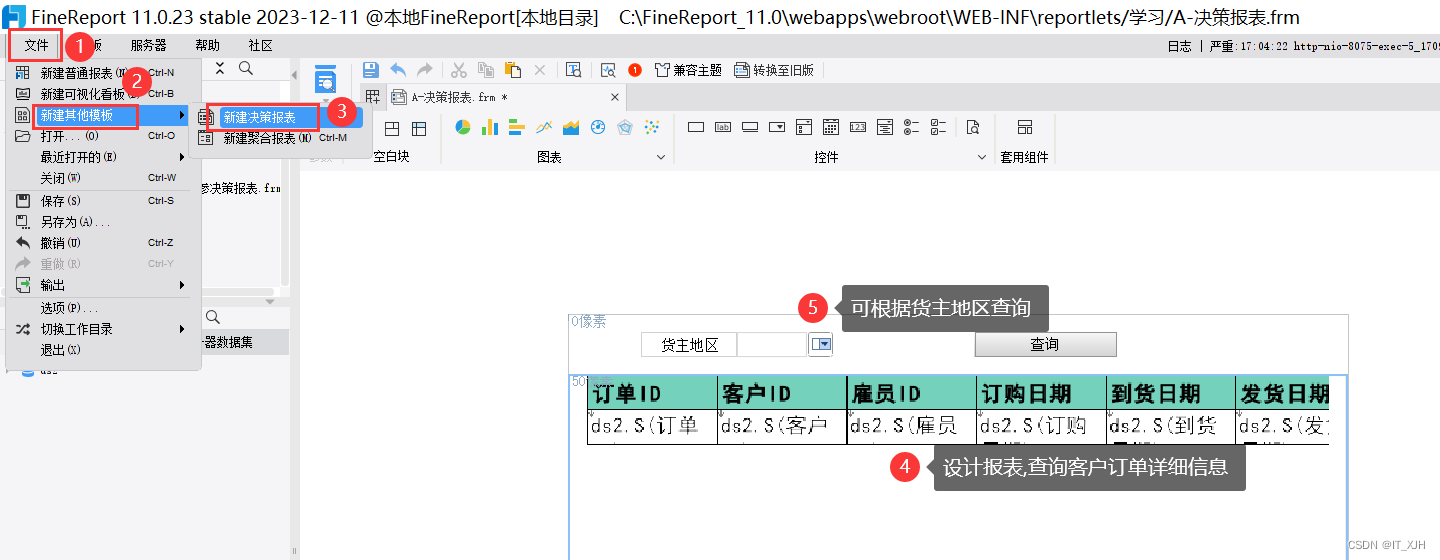
Task: Click the 转换至旧版 button
Action: (x=774, y=70)
